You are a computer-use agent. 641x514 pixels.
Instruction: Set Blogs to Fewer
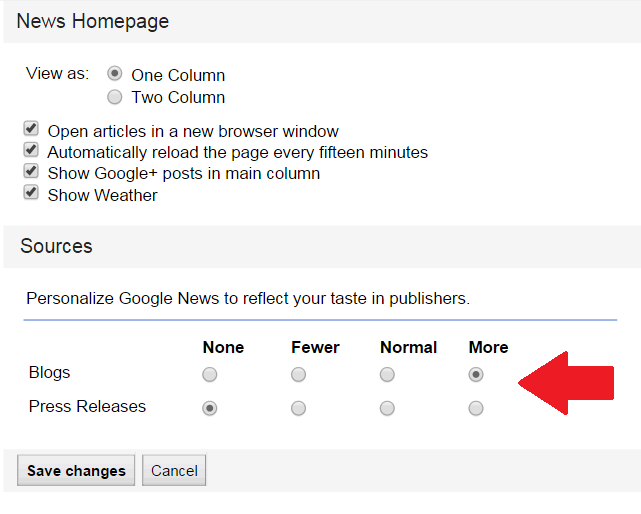tap(298, 375)
